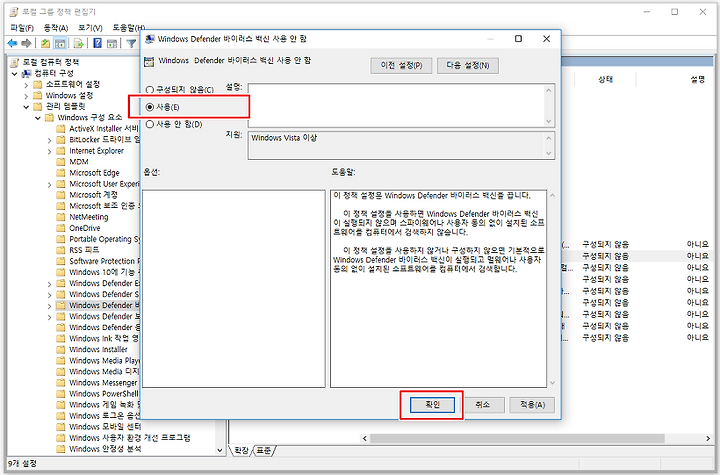Click the folder icon beside Windows 설정
The height and width of the screenshot is (475, 720).
click(38, 96)
